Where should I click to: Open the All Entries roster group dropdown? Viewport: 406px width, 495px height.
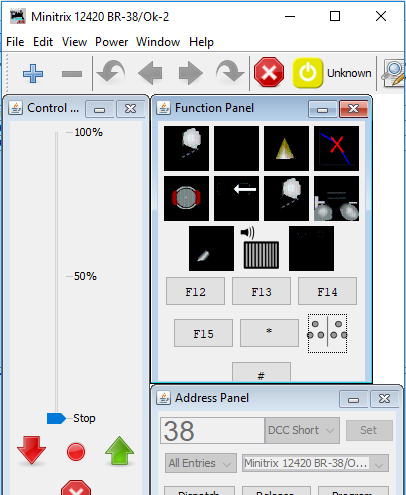pyautogui.click(x=201, y=463)
